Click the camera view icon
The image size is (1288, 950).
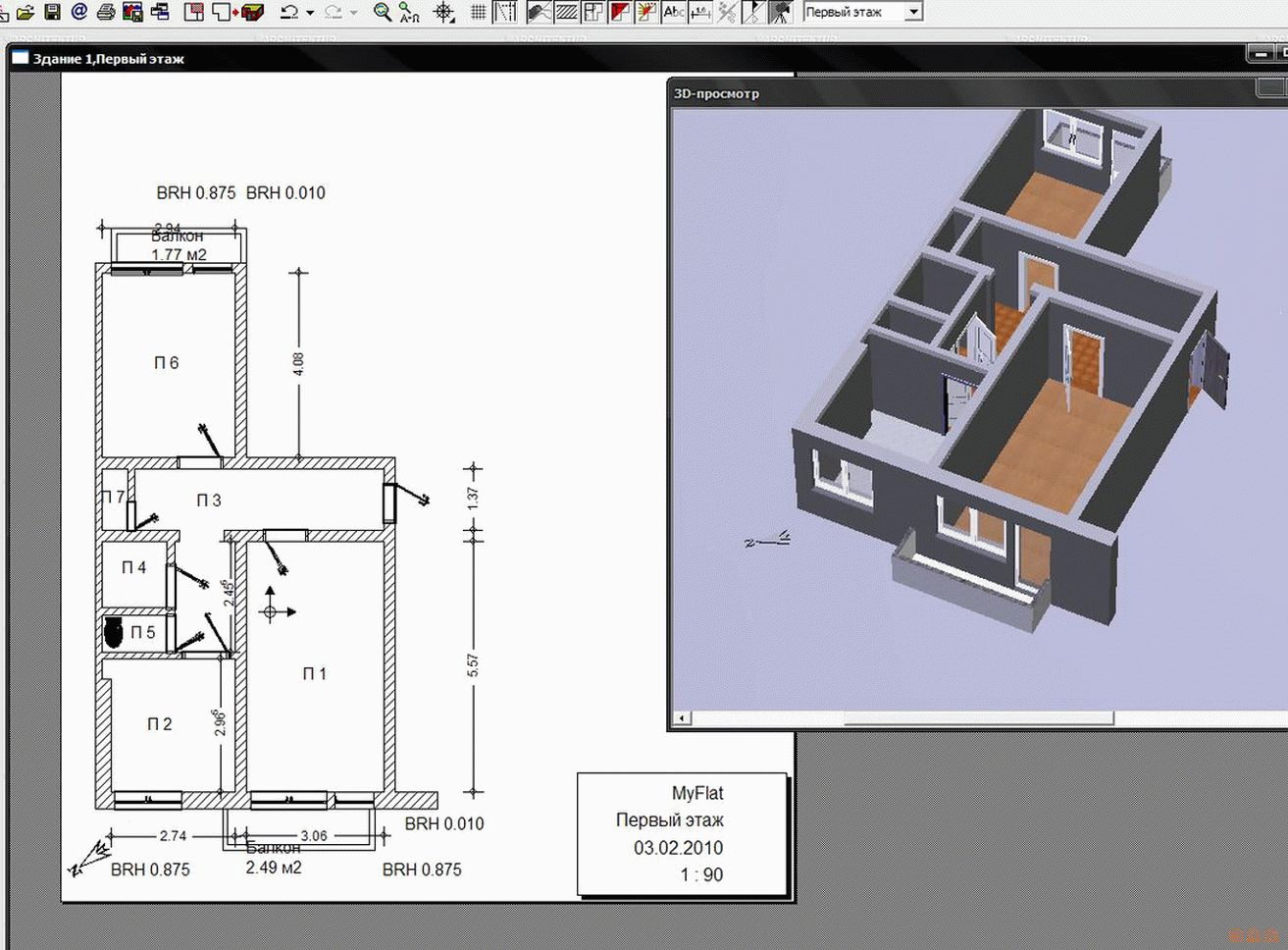pos(780,12)
